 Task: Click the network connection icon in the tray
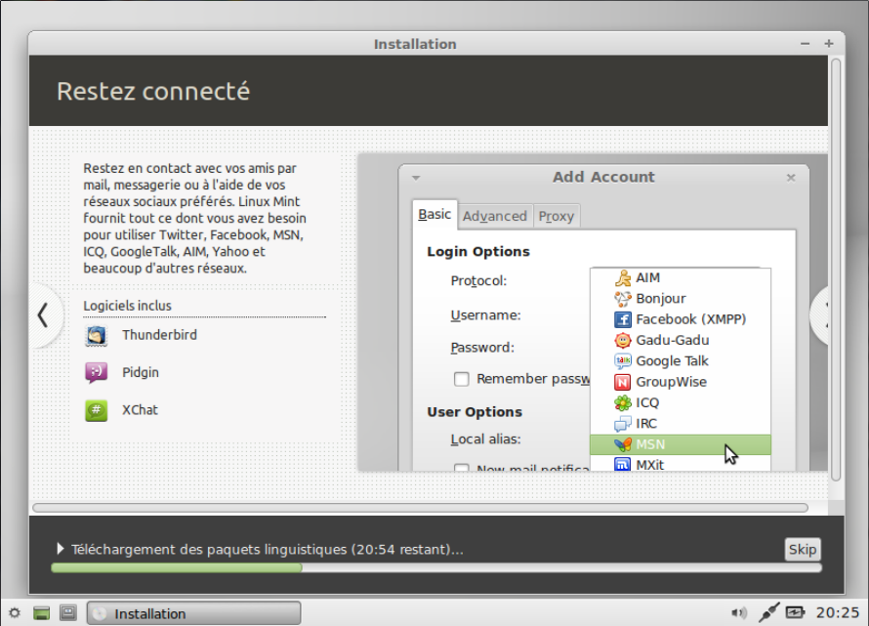tap(769, 612)
